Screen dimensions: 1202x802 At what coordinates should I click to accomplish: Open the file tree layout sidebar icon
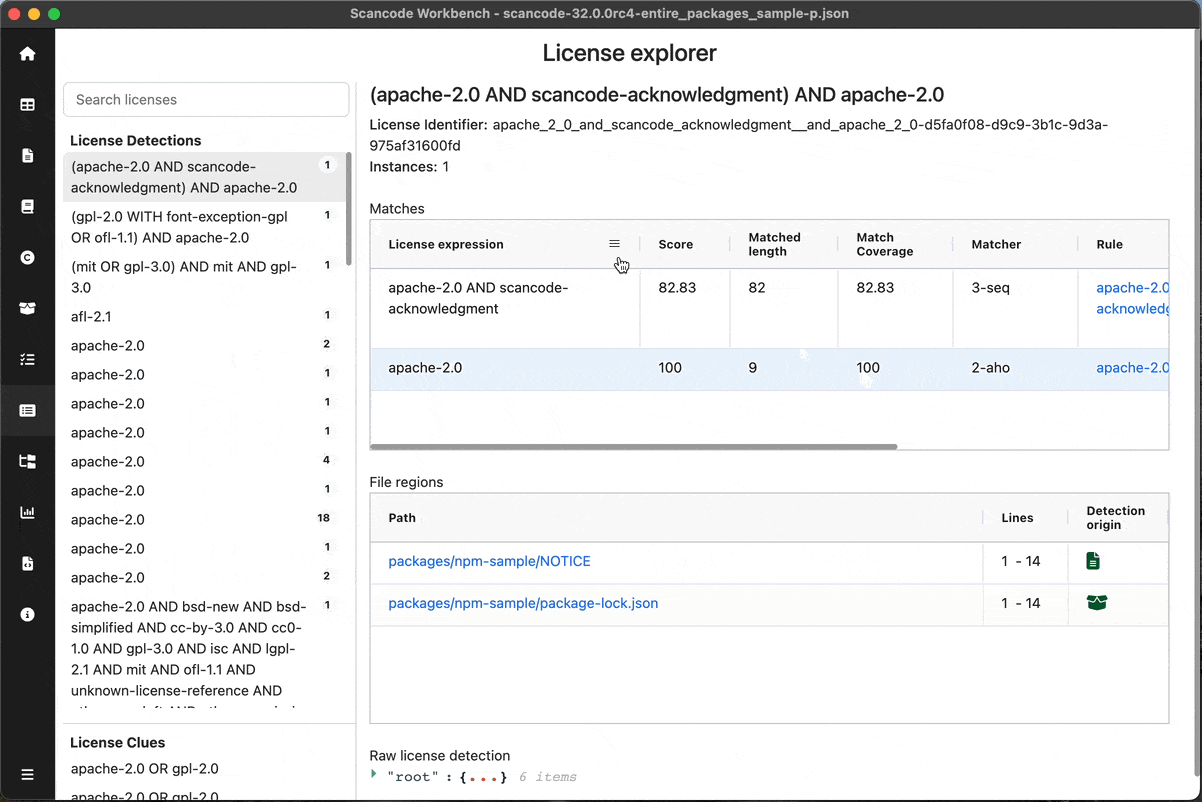[x=27, y=461]
